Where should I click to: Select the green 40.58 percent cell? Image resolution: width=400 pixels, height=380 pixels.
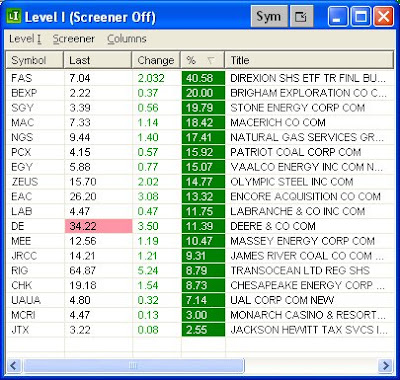point(203,78)
